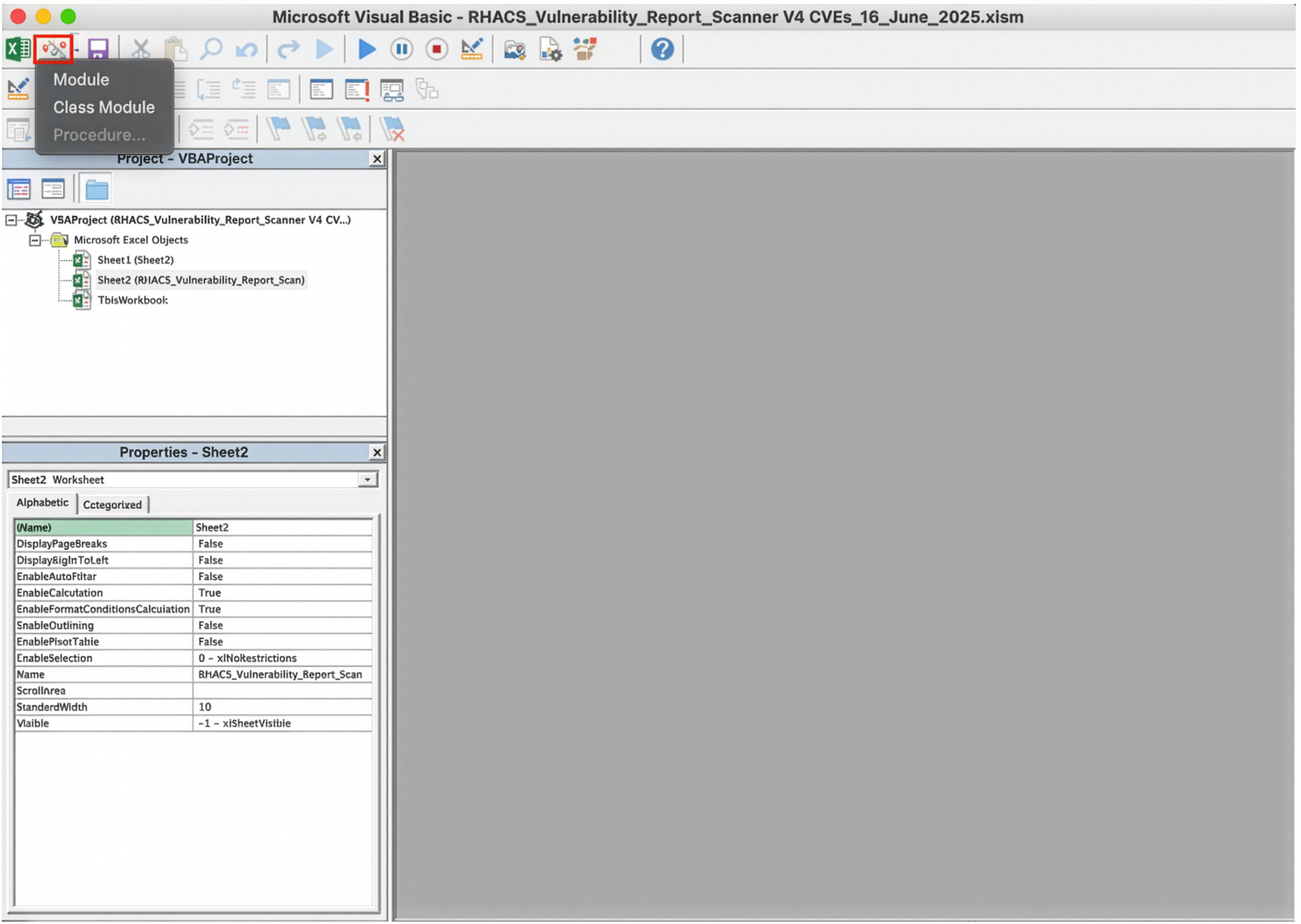Redo the last action
The height and width of the screenshot is (924, 1301).
(289, 49)
